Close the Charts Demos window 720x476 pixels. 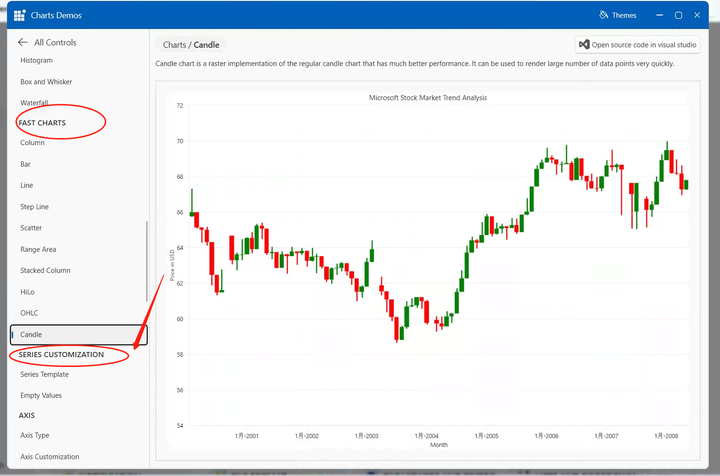tap(697, 15)
